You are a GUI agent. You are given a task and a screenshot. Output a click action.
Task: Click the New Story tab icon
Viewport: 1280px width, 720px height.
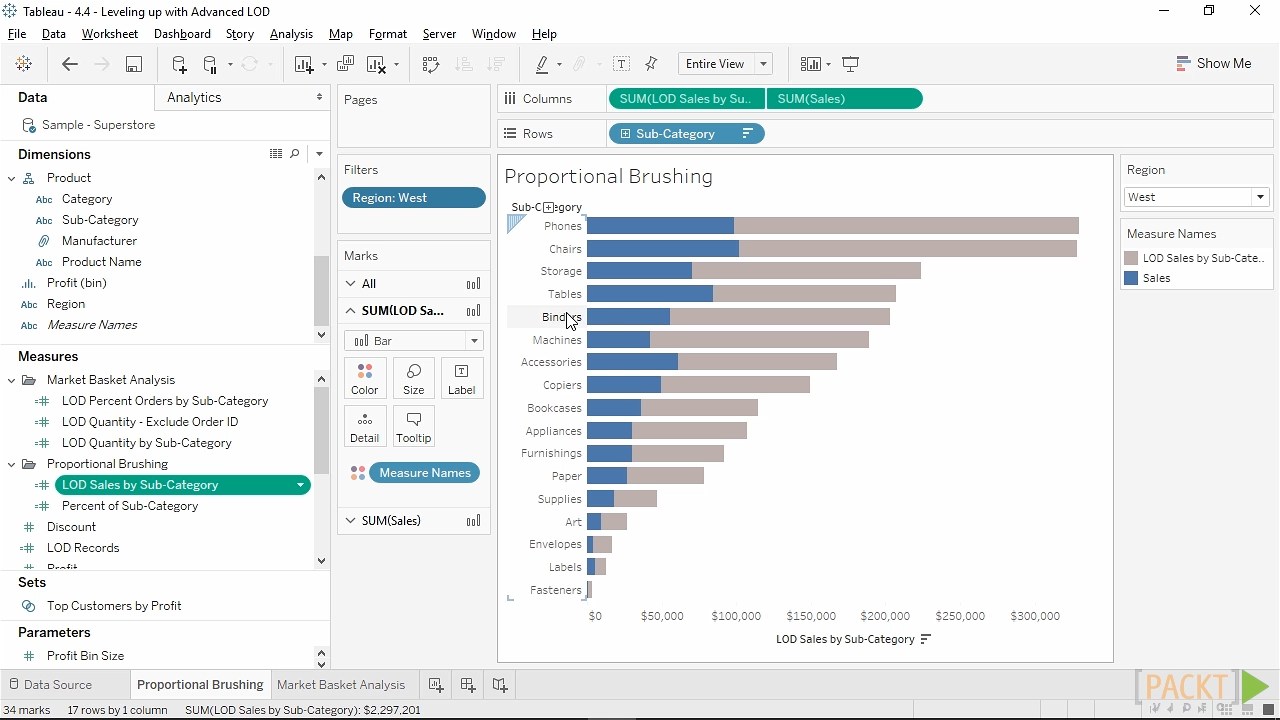[x=500, y=685]
